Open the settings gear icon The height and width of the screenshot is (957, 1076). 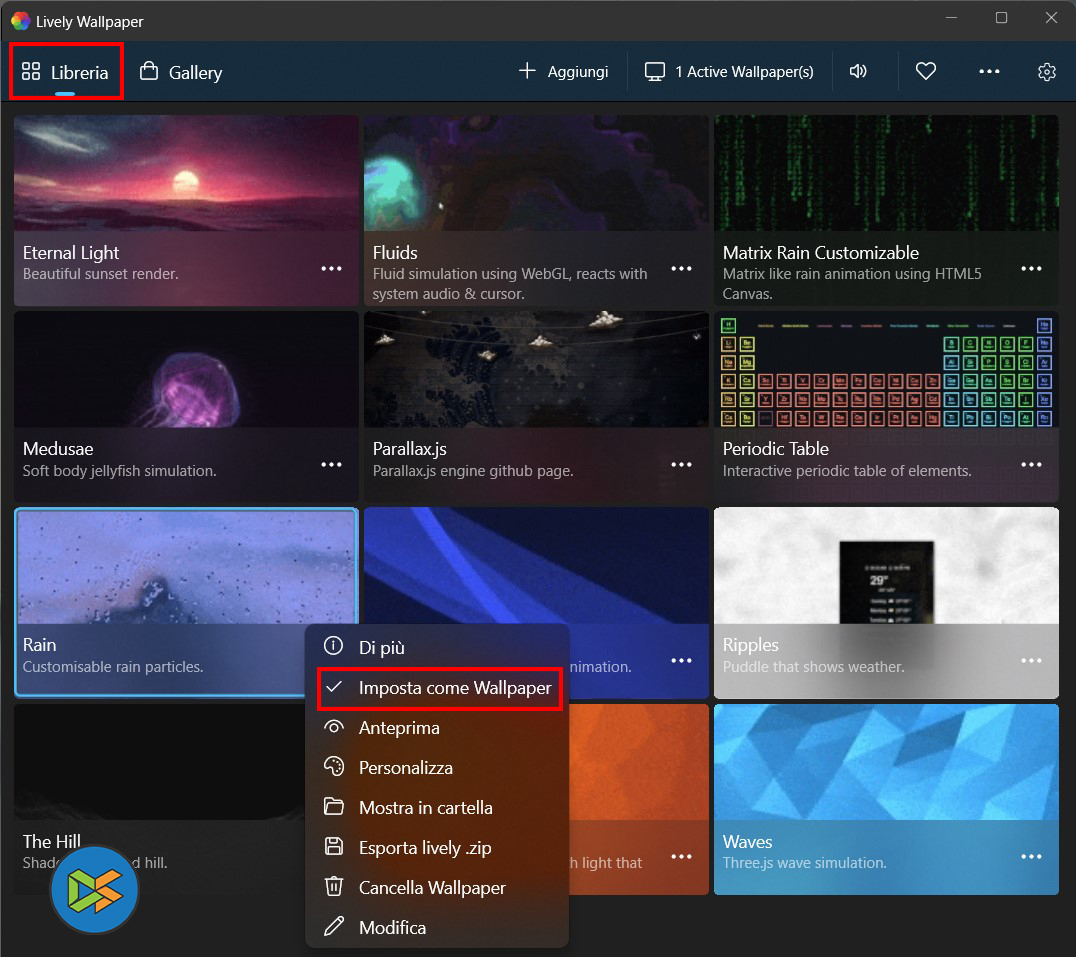(1046, 72)
